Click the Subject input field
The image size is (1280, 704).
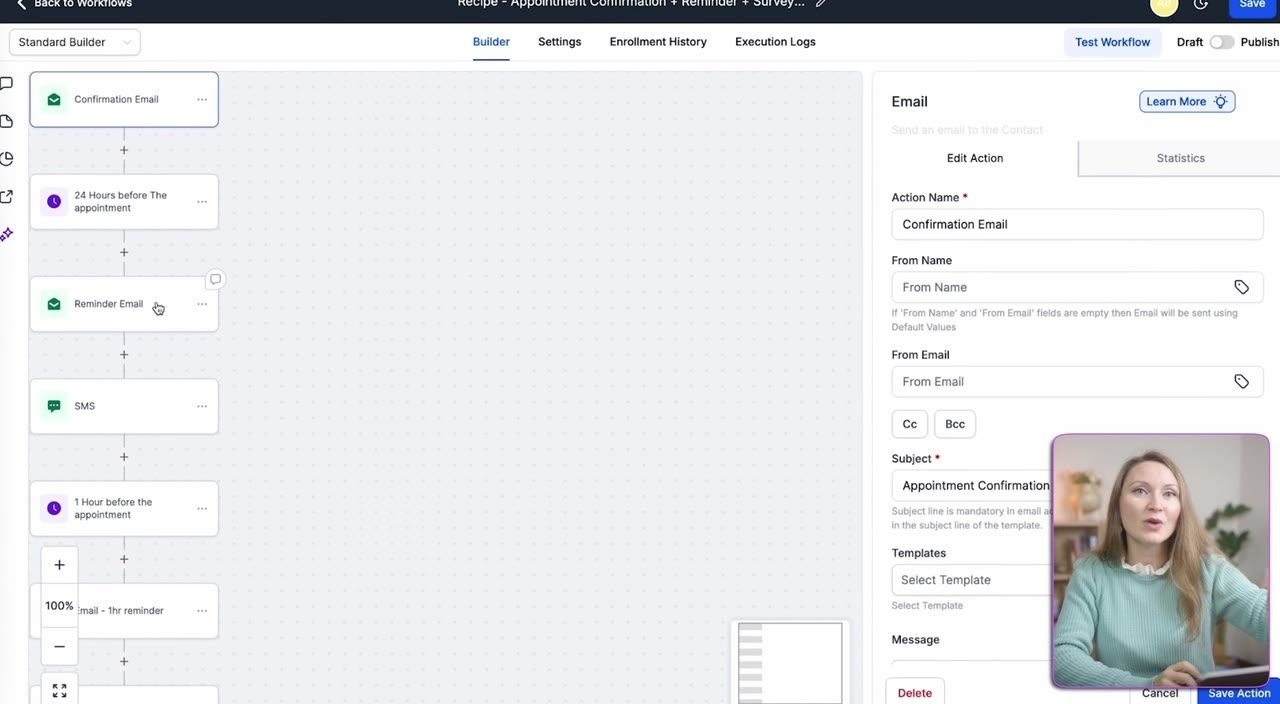pyautogui.click(x=971, y=485)
